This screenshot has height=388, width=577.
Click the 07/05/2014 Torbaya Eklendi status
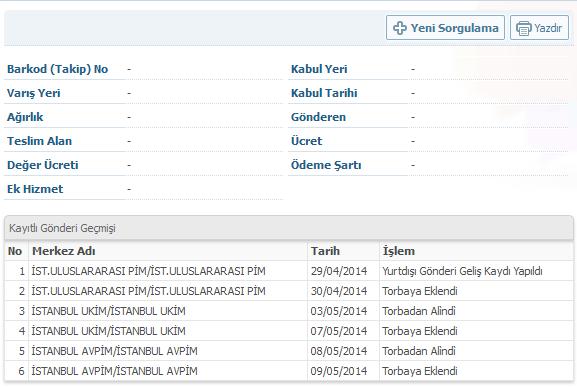click(x=420, y=331)
